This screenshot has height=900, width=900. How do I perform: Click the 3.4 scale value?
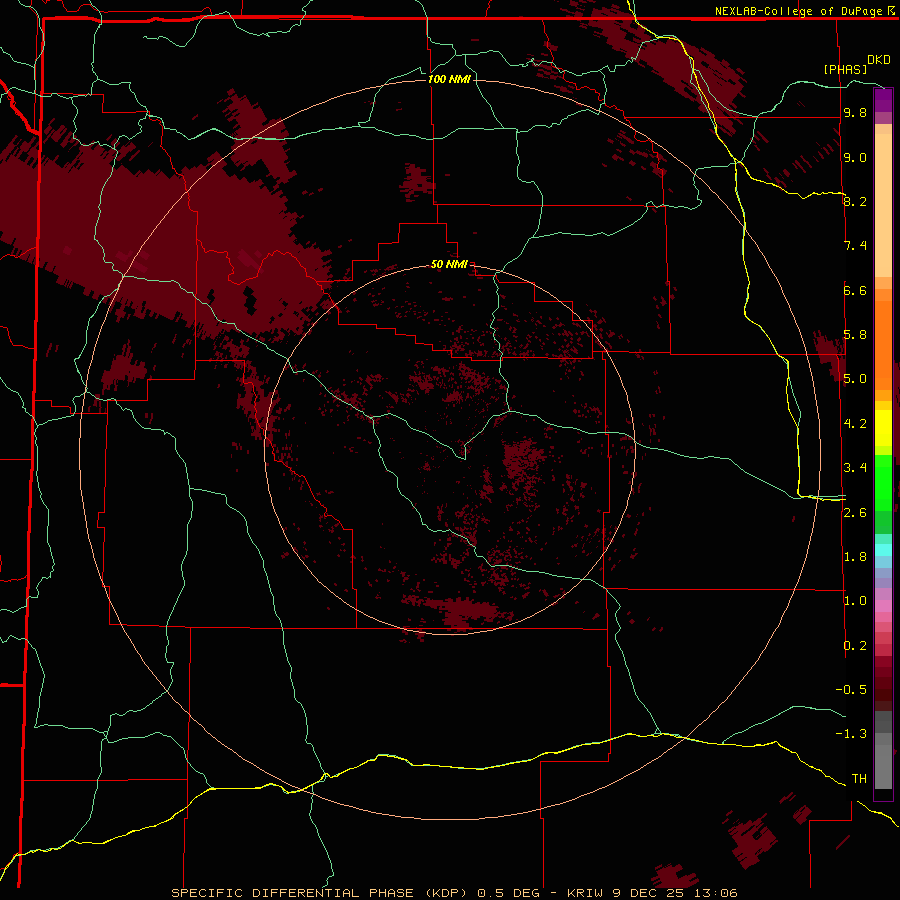tap(855, 468)
